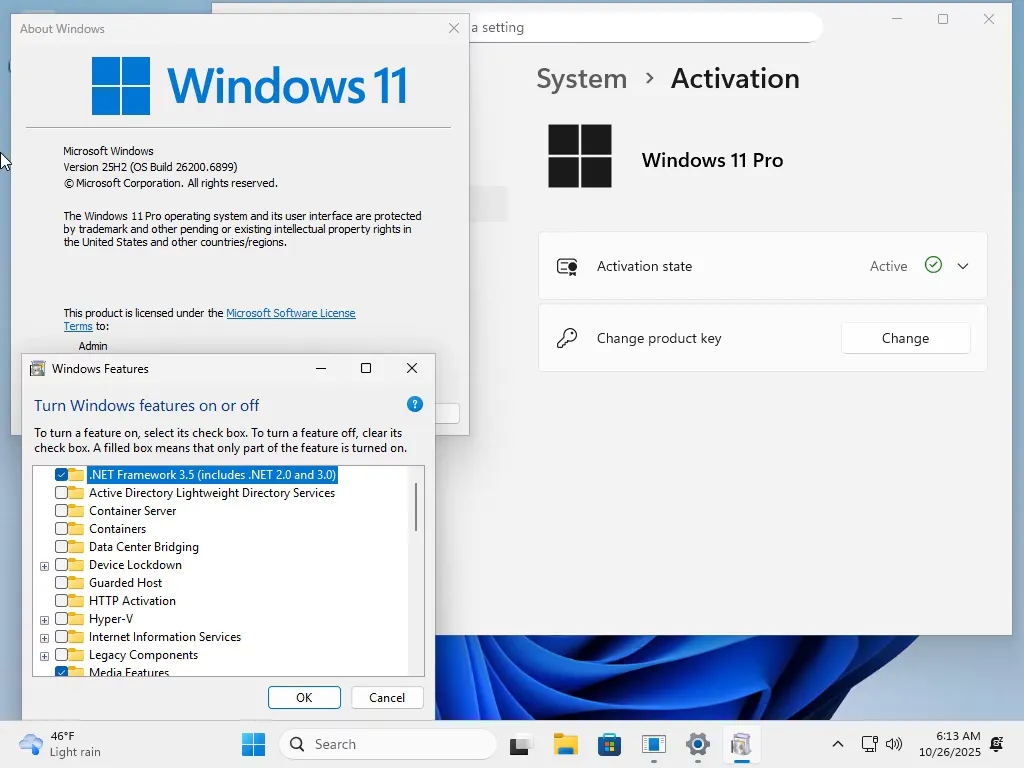Image resolution: width=1024 pixels, height=768 pixels.
Task: Open File Explorer from the taskbar
Action: (565, 744)
